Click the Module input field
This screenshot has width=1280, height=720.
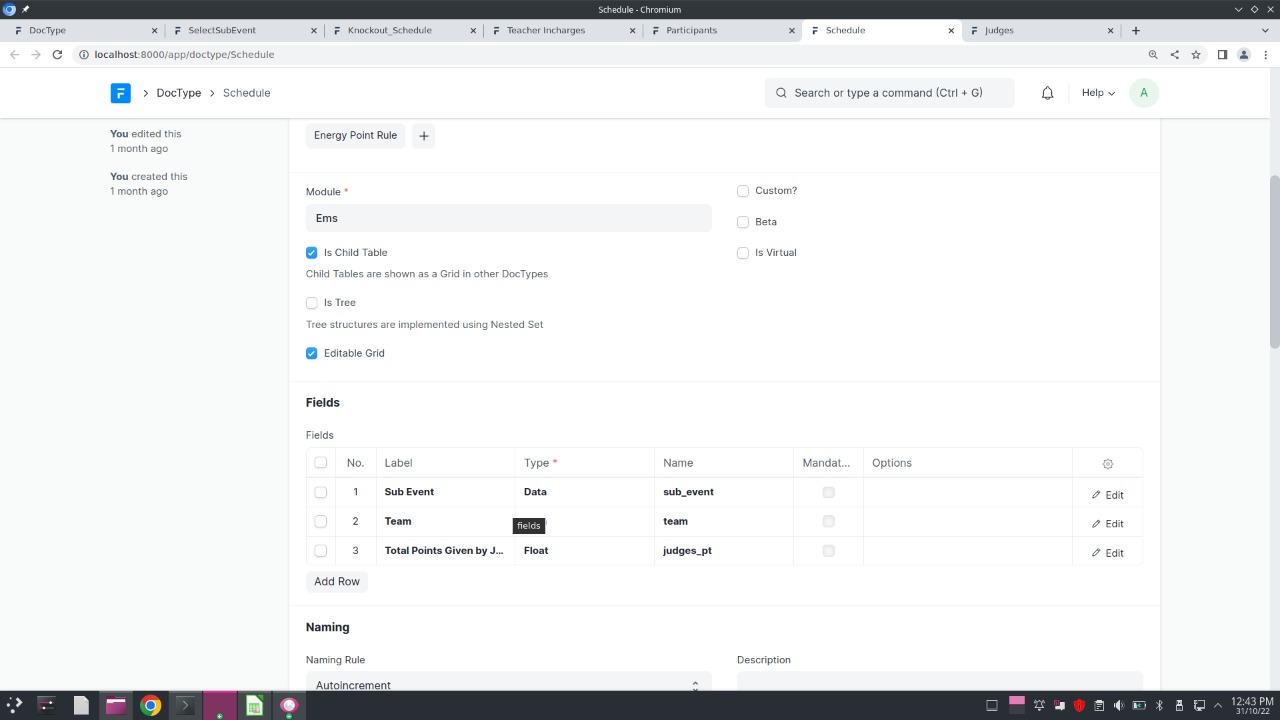pos(508,218)
